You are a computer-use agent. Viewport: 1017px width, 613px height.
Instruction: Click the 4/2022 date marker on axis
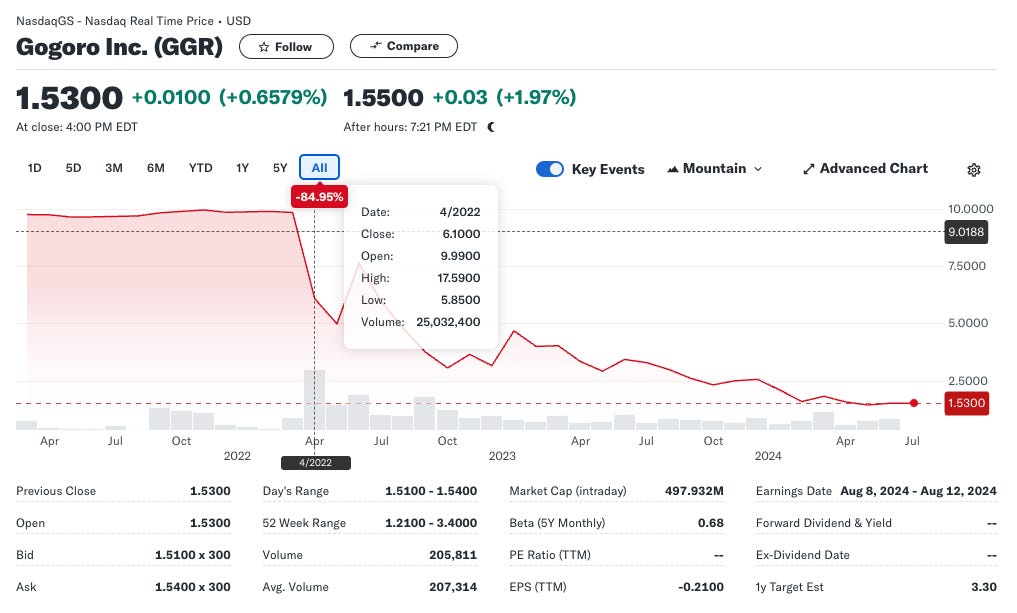point(315,463)
